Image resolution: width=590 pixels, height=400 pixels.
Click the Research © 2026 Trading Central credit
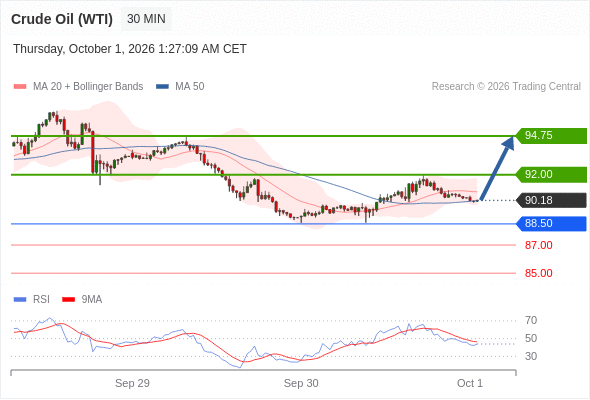point(506,87)
